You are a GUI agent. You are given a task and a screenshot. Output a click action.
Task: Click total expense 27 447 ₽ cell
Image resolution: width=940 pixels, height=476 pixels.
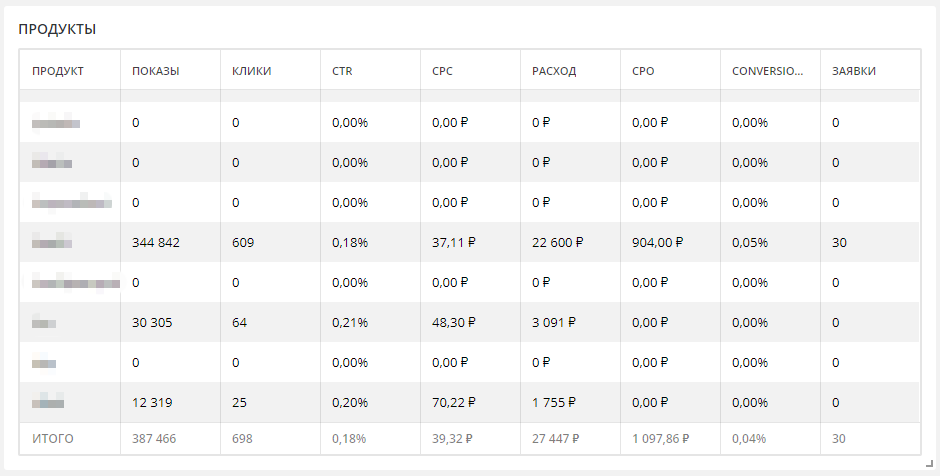pyautogui.click(x=555, y=439)
